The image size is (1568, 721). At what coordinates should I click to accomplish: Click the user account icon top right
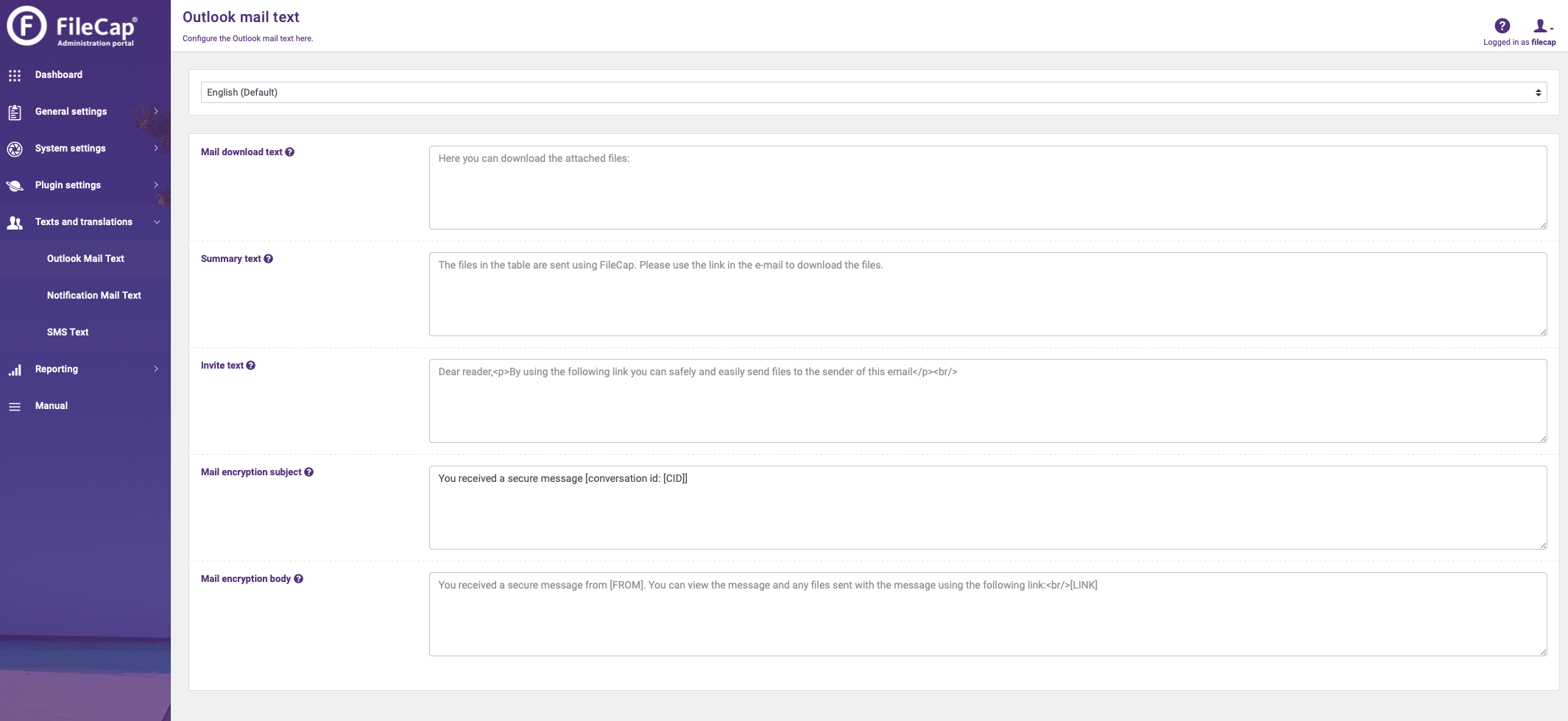(x=1540, y=26)
